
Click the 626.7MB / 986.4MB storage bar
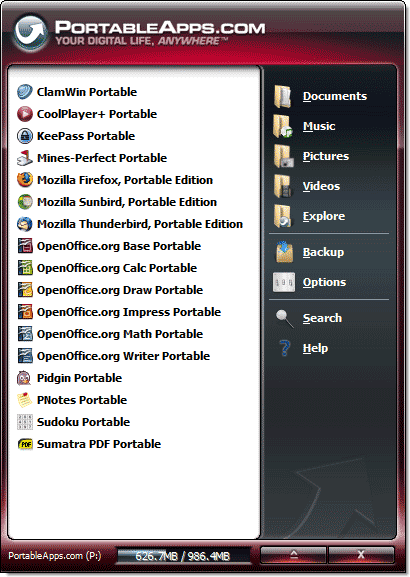pos(183,555)
